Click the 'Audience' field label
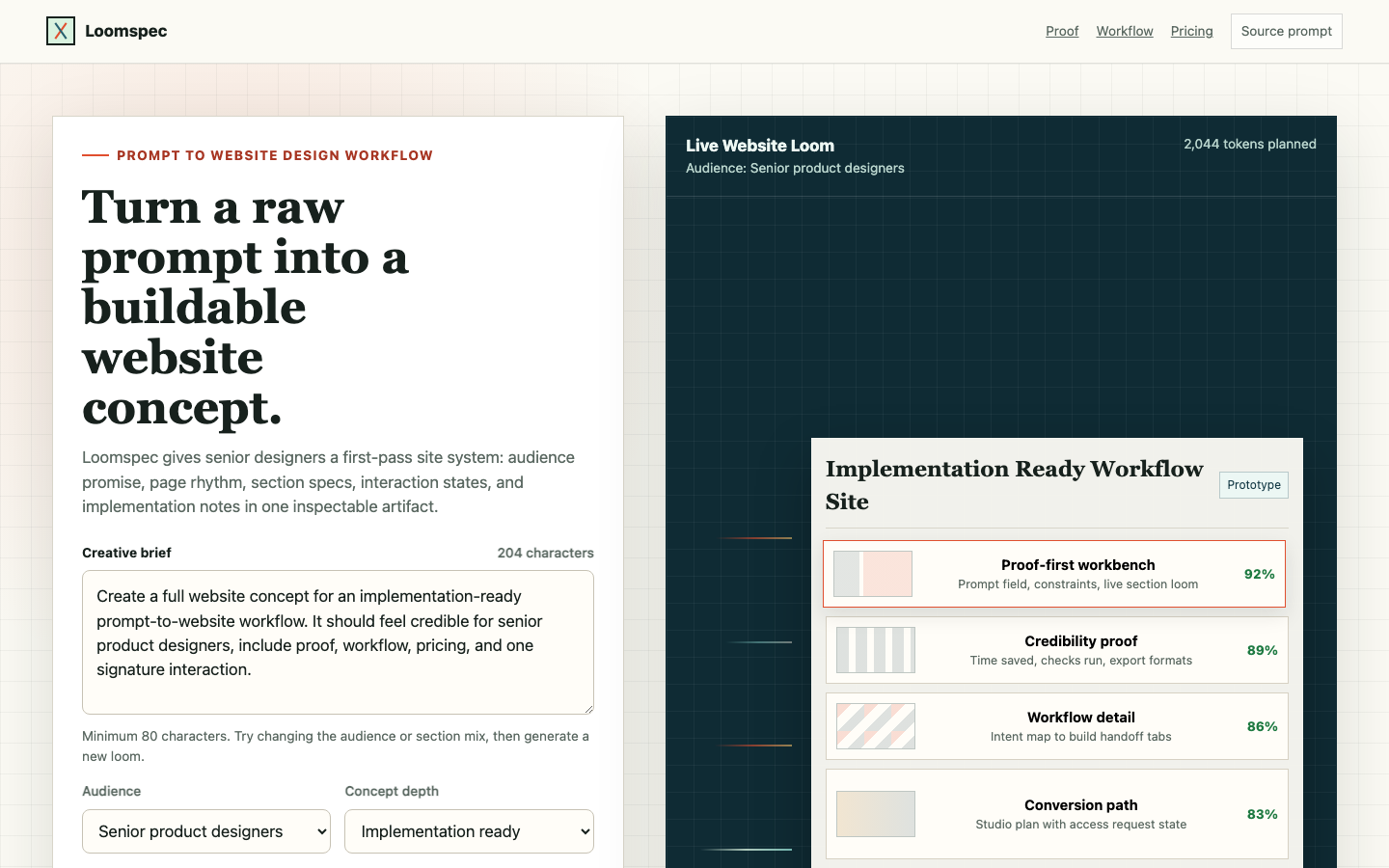This screenshot has height=868, width=1389. point(111,791)
